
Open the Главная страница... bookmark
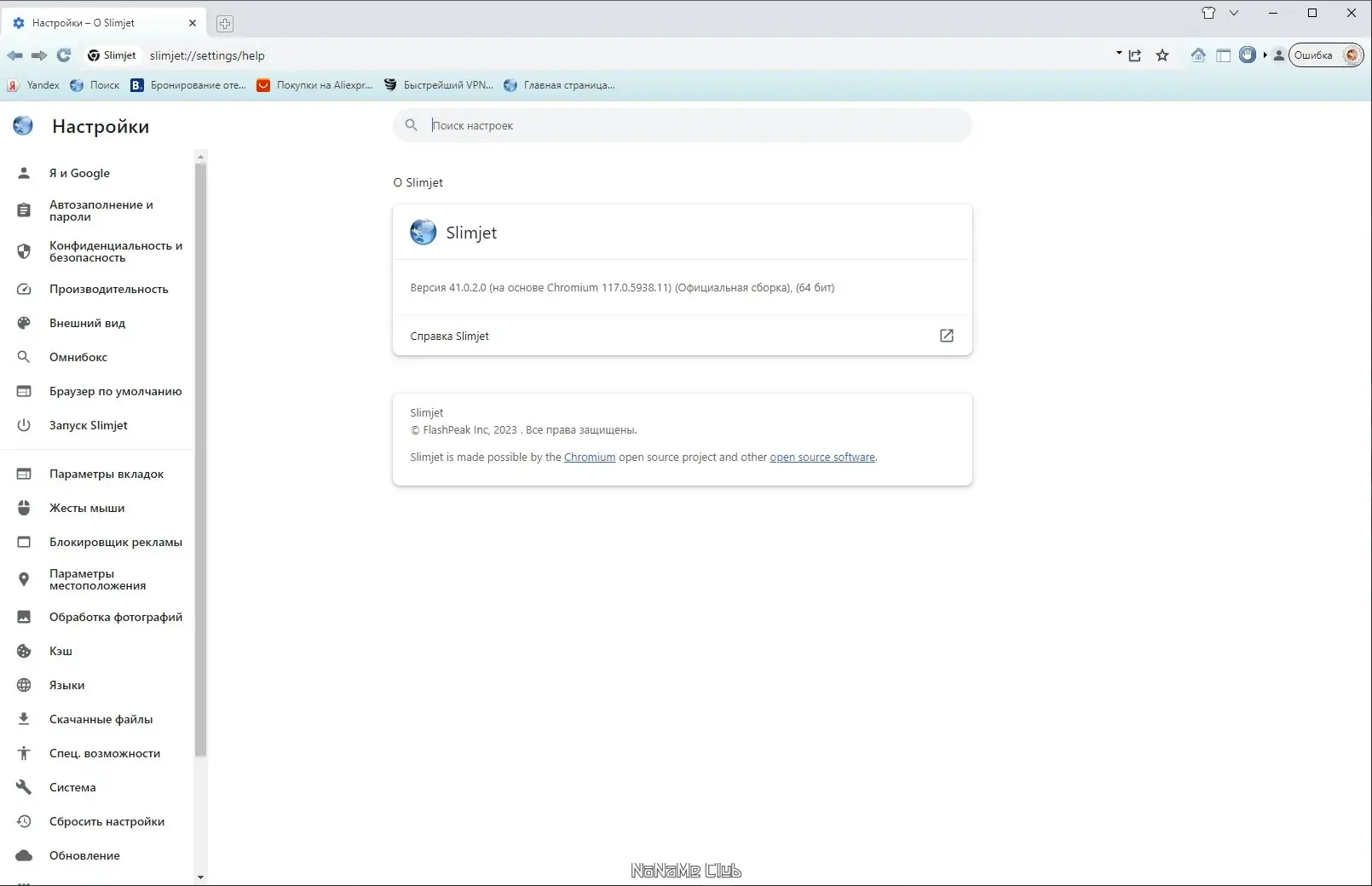pyautogui.click(x=559, y=85)
